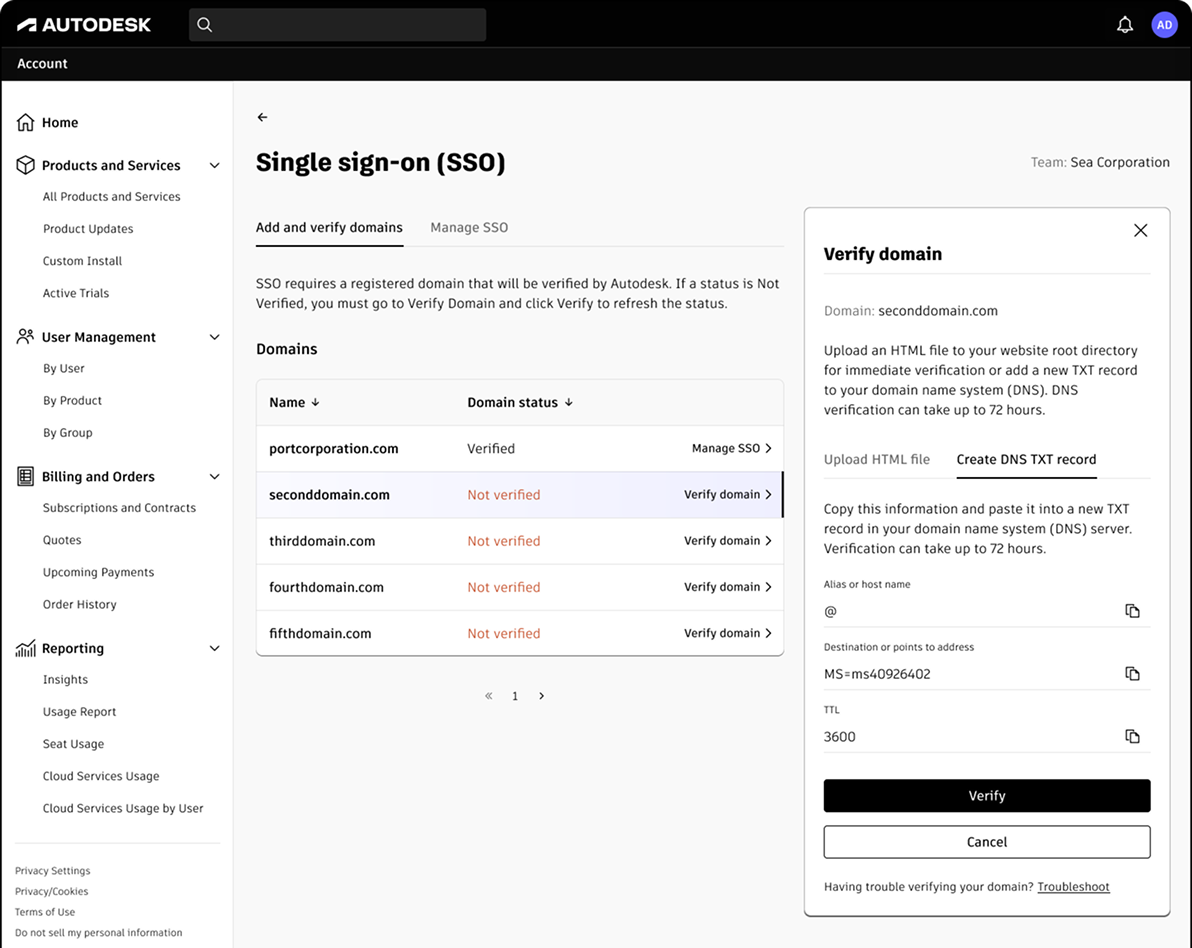Image resolution: width=1192 pixels, height=948 pixels.
Task: Click the search magnifier icon
Action: 204,24
